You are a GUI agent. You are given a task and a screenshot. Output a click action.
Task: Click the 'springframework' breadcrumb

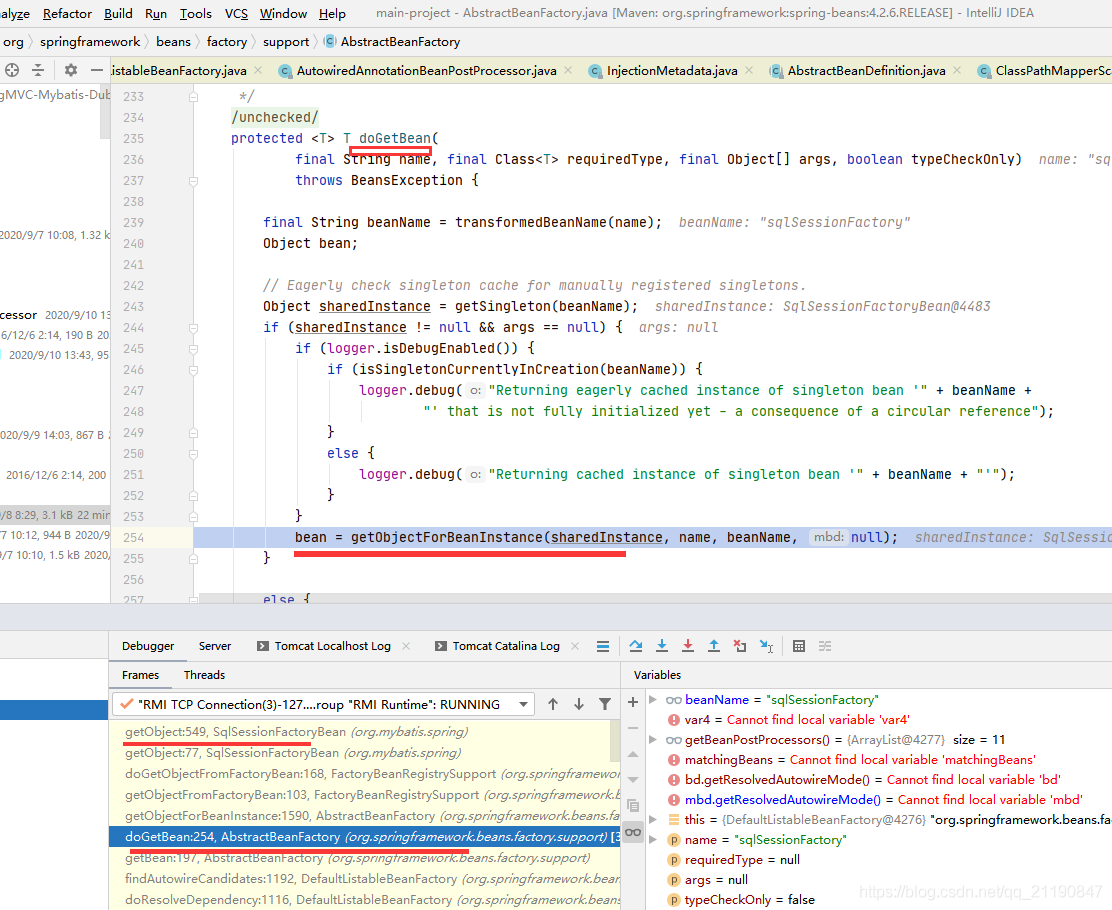pos(90,42)
